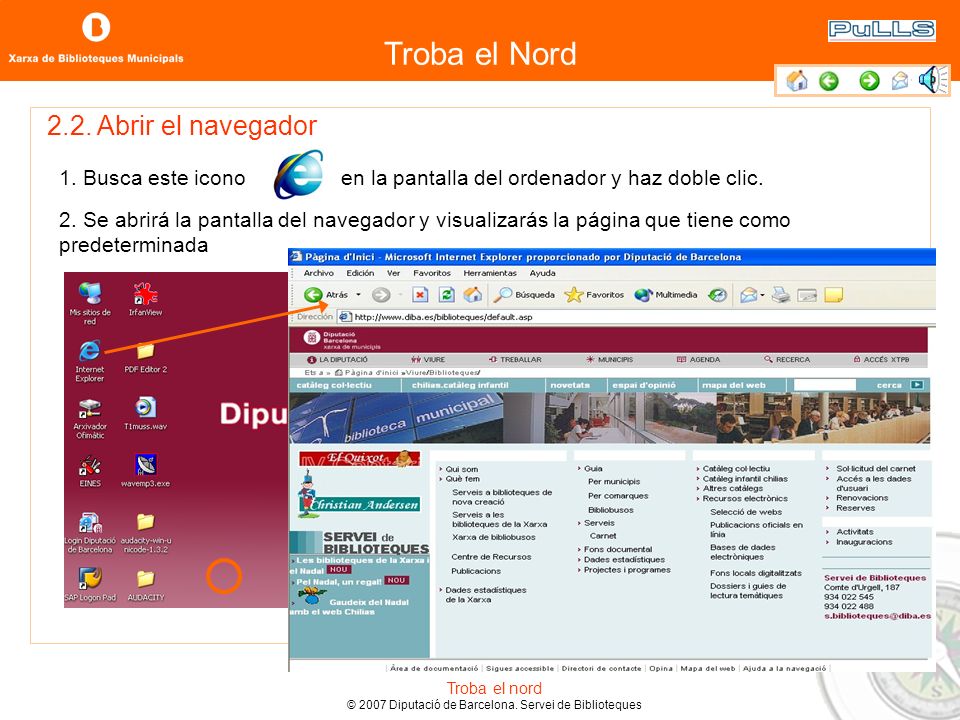Open the Herramientas menu
This screenshot has width=960, height=720.
point(490,273)
